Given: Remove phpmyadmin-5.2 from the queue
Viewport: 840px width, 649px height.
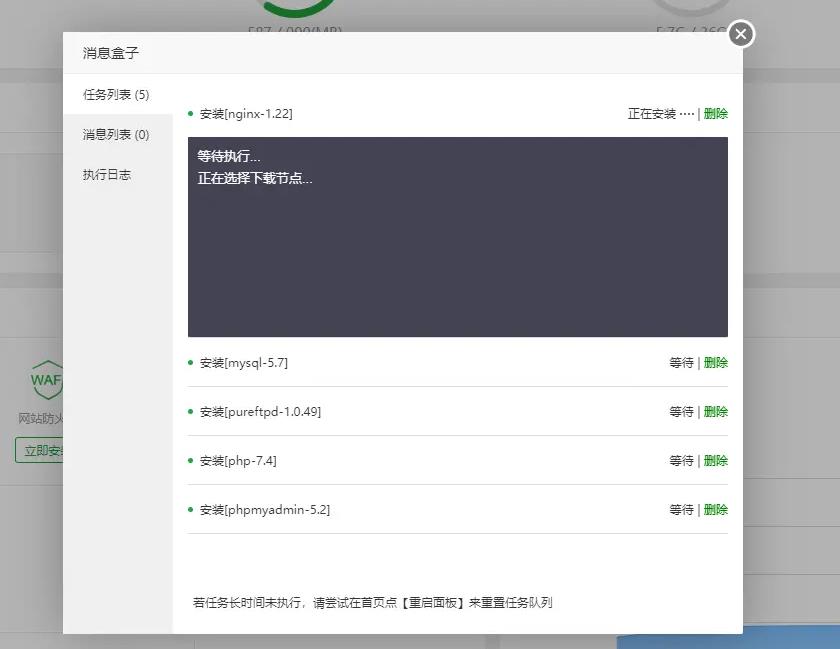Looking at the screenshot, I should tap(717, 509).
